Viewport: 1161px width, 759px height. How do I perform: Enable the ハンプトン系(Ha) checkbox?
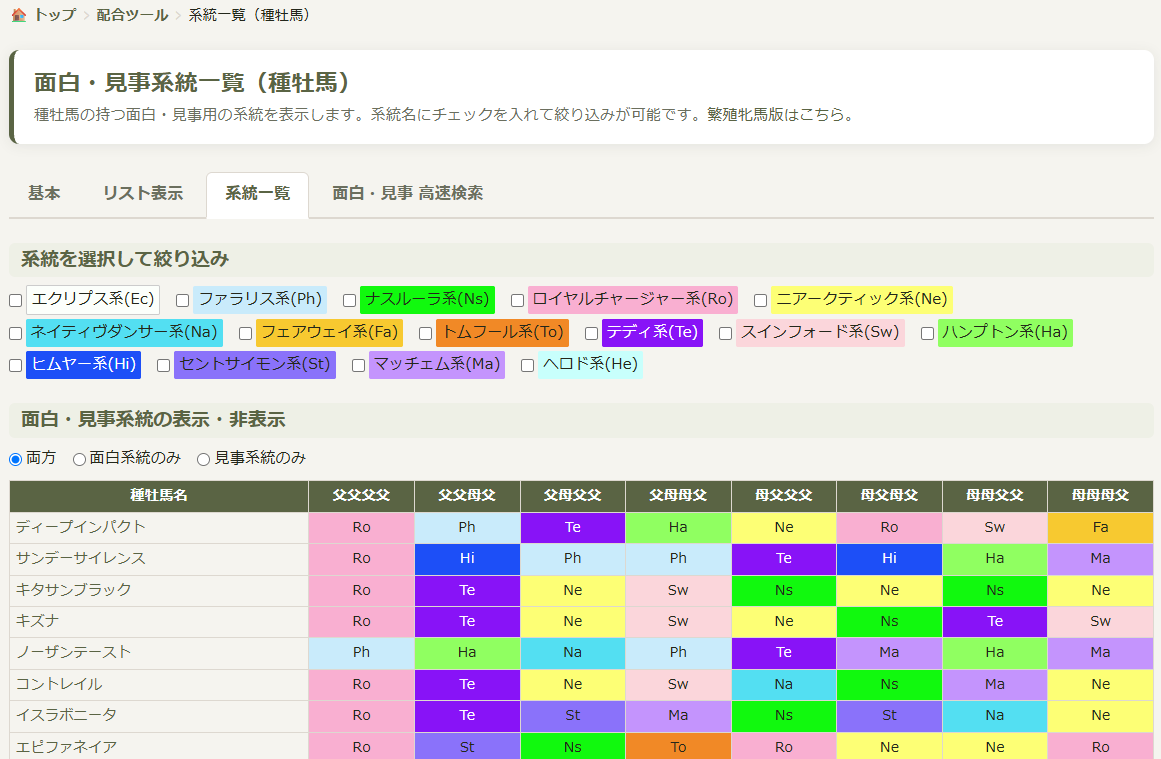point(928,333)
